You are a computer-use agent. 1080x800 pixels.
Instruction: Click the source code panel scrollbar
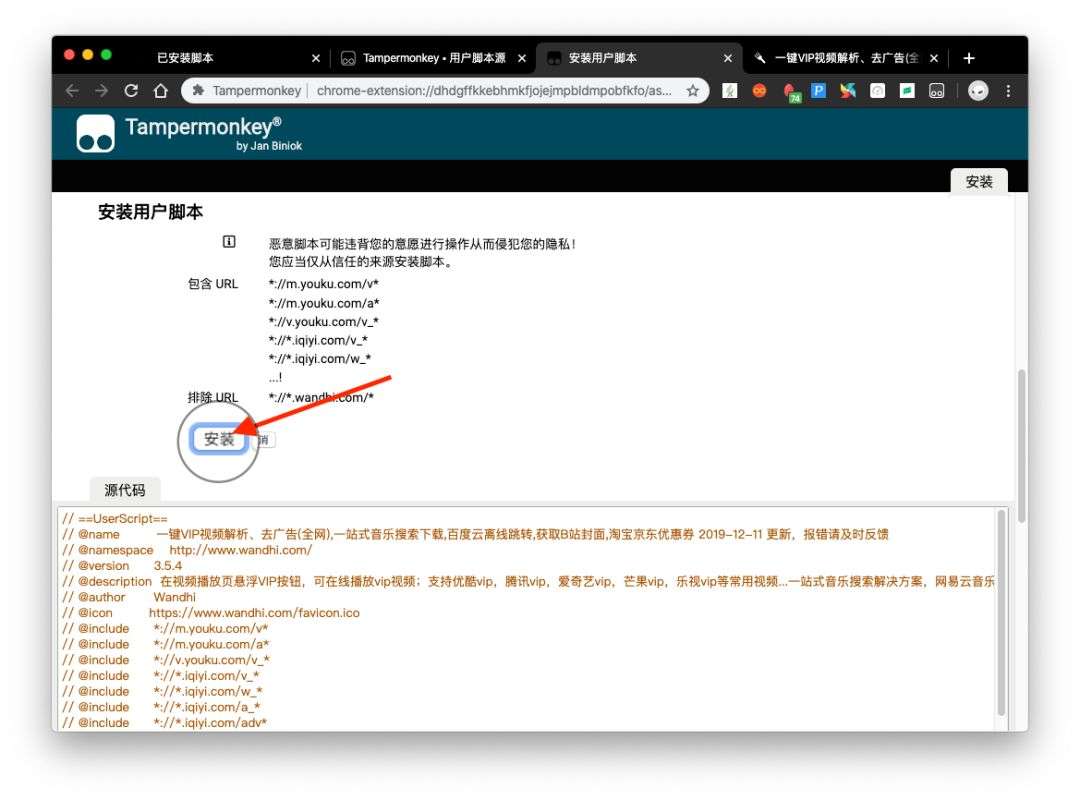click(x=1001, y=613)
